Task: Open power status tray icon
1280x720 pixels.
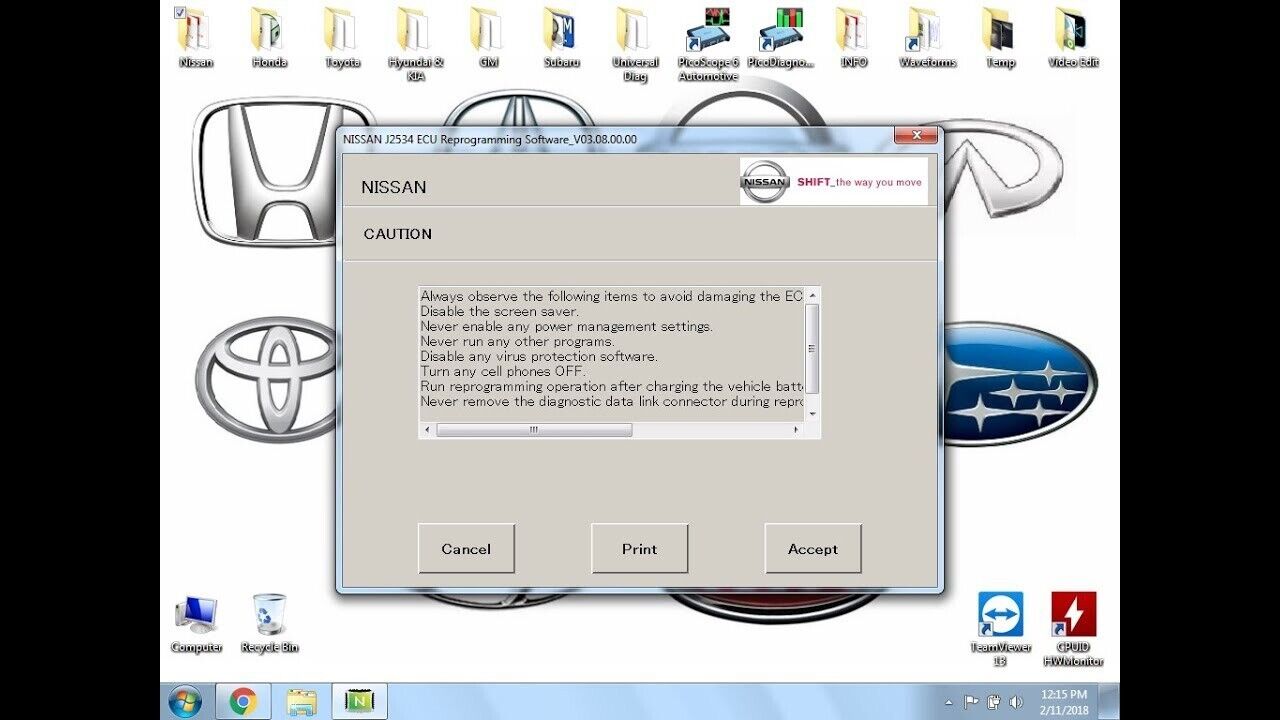Action: tap(993, 702)
